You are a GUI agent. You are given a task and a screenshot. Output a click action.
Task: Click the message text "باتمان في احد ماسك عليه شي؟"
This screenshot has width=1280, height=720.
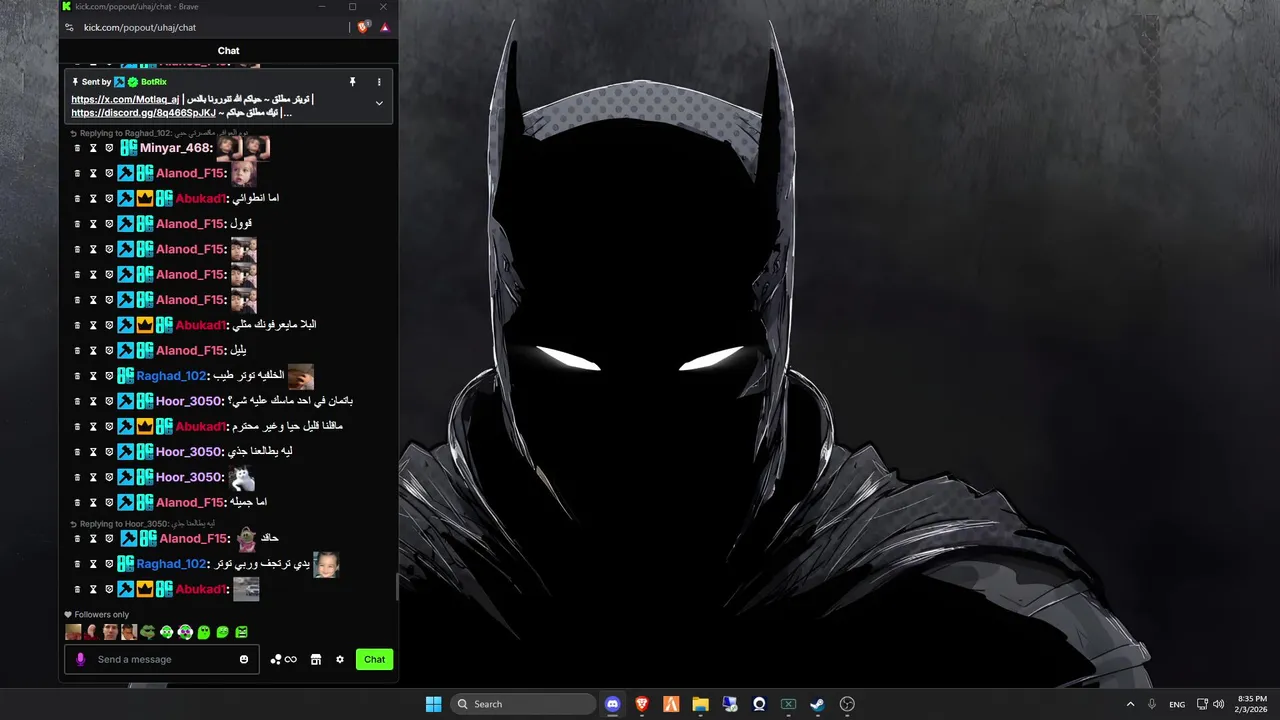pos(290,401)
